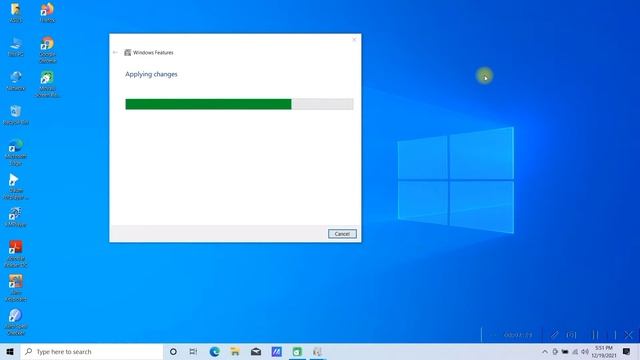Launch Edge from the taskbar
The width and height of the screenshot is (640, 360).
[x=215, y=351]
